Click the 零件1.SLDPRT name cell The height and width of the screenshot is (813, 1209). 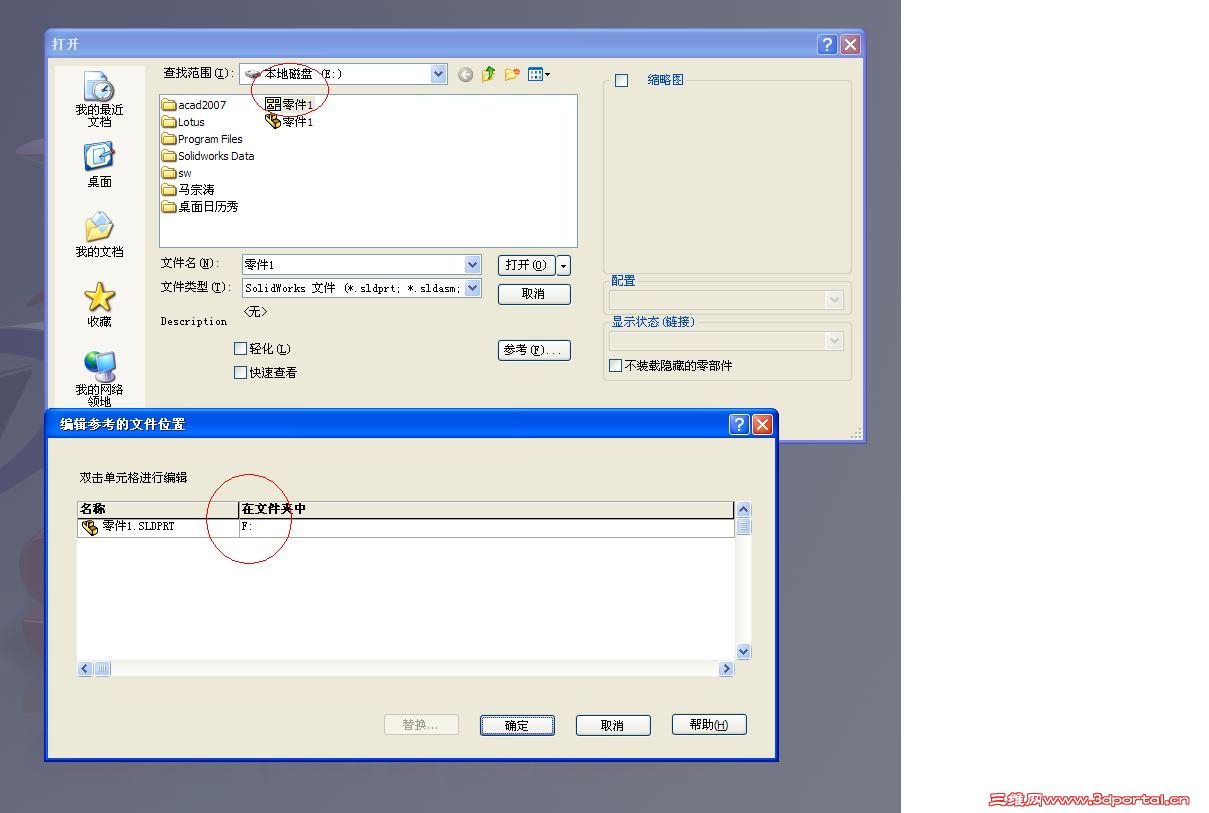click(x=158, y=527)
